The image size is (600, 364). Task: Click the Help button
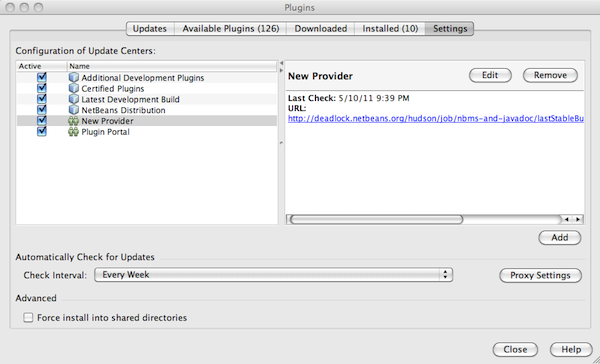571,350
